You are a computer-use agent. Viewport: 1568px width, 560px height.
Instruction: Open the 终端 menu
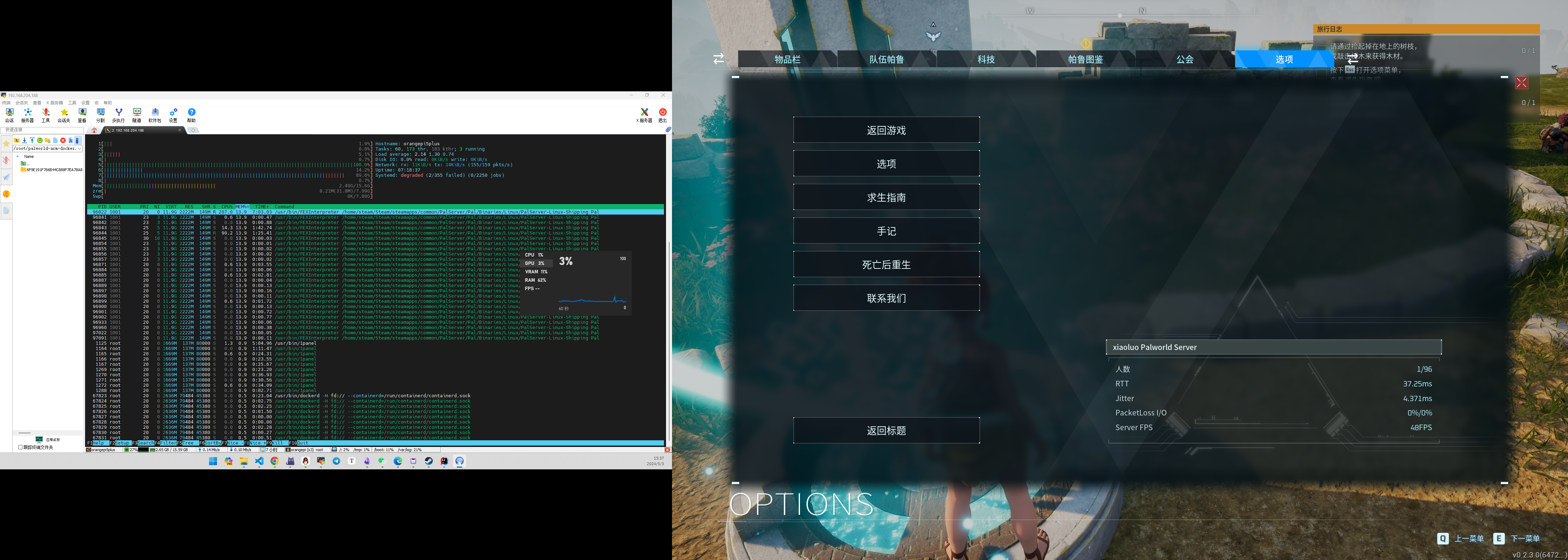pyautogui.click(x=6, y=103)
